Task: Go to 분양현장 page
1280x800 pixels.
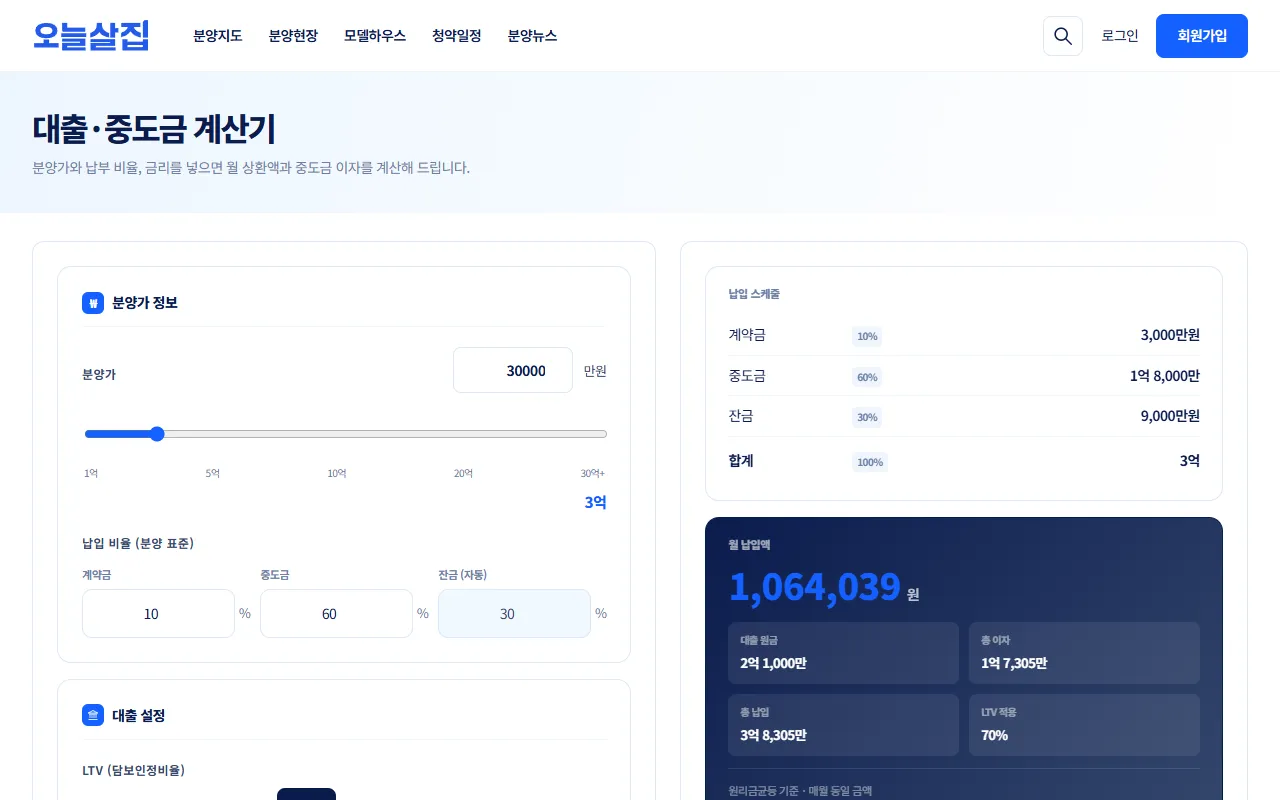Action: point(293,36)
